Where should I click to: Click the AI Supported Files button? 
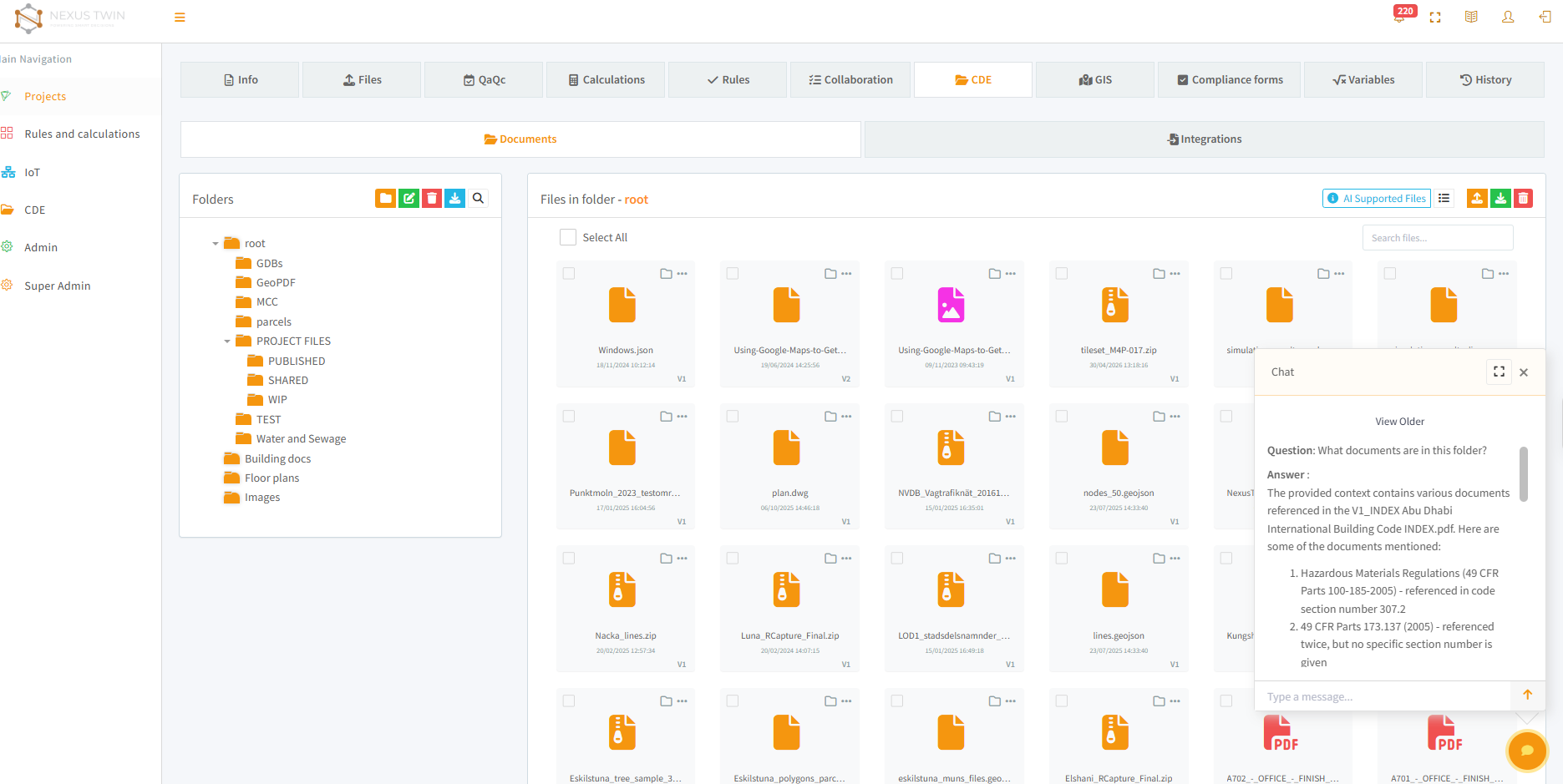(x=1376, y=198)
